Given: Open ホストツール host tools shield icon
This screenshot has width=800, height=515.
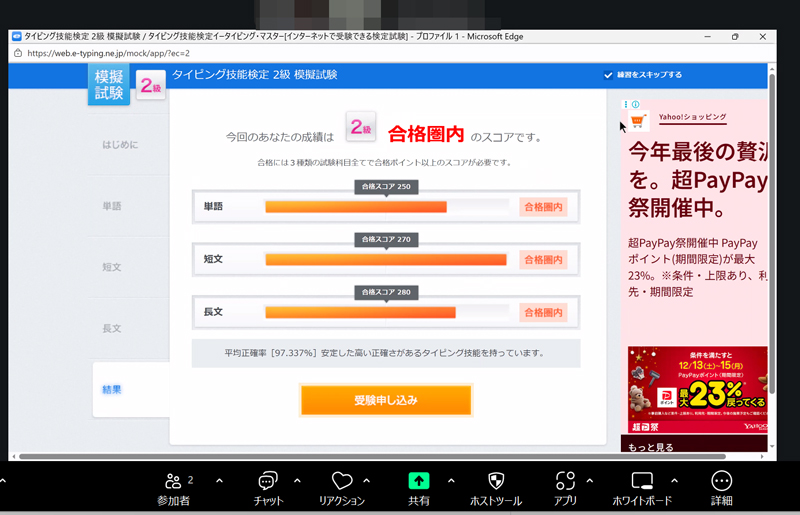Looking at the screenshot, I should tap(496, 482).
